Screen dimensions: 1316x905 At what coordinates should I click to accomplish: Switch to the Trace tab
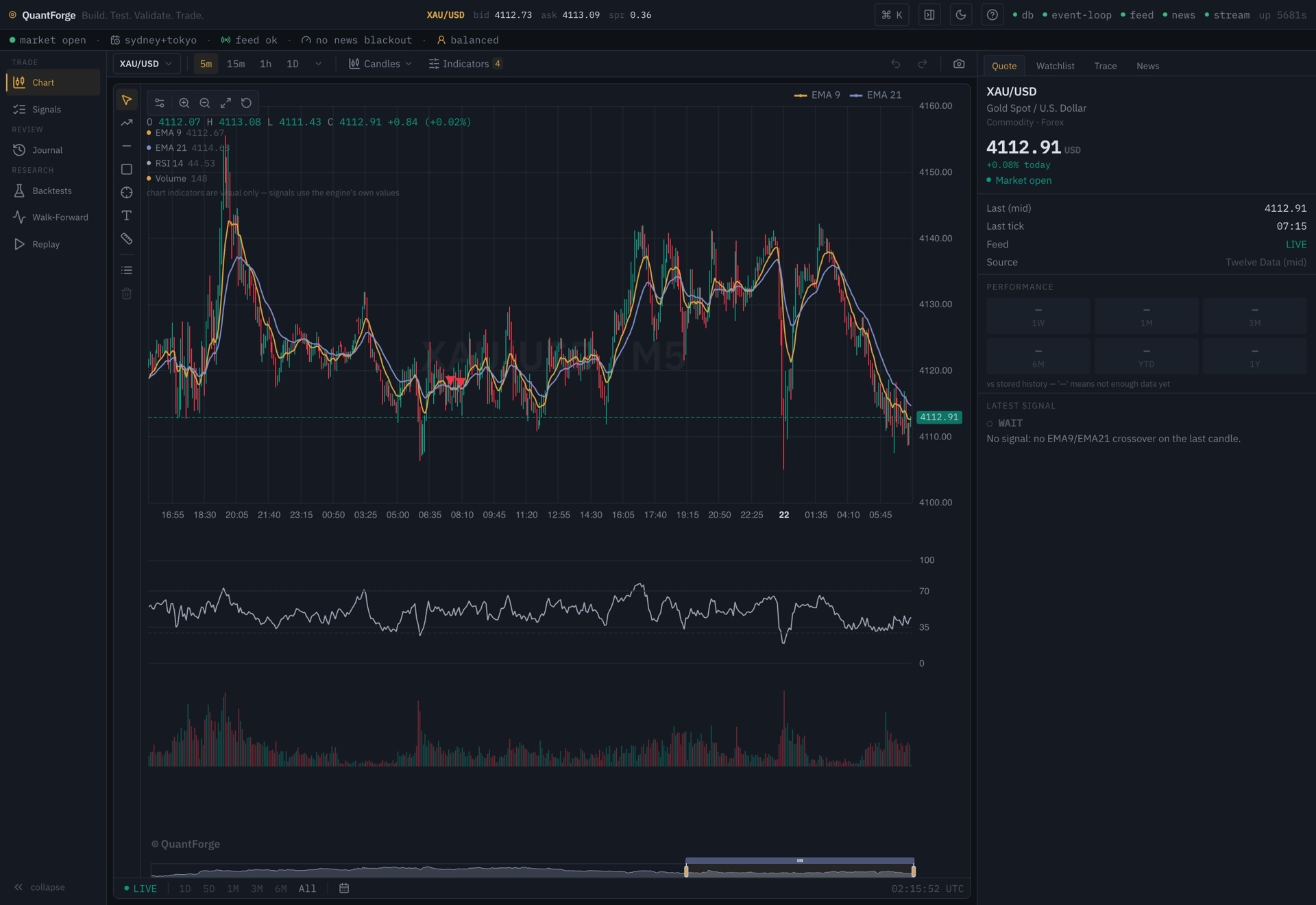1105,66
